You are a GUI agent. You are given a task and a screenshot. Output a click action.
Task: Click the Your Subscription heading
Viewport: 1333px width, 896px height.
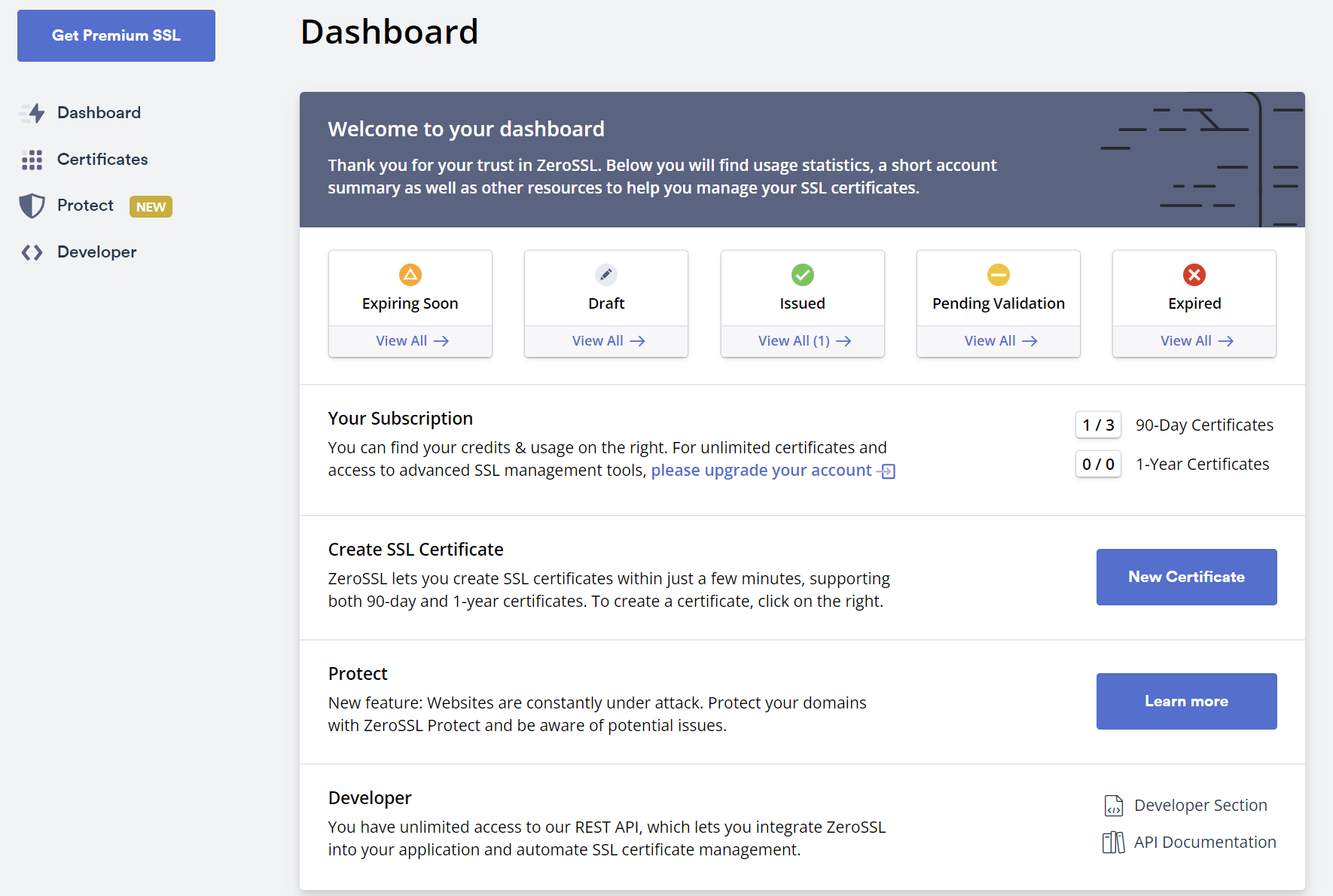401,419
